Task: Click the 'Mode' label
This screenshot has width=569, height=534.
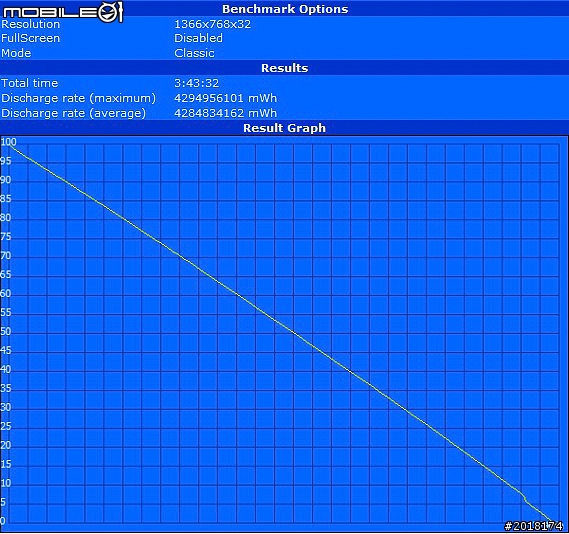Action: tap(16, 53)
